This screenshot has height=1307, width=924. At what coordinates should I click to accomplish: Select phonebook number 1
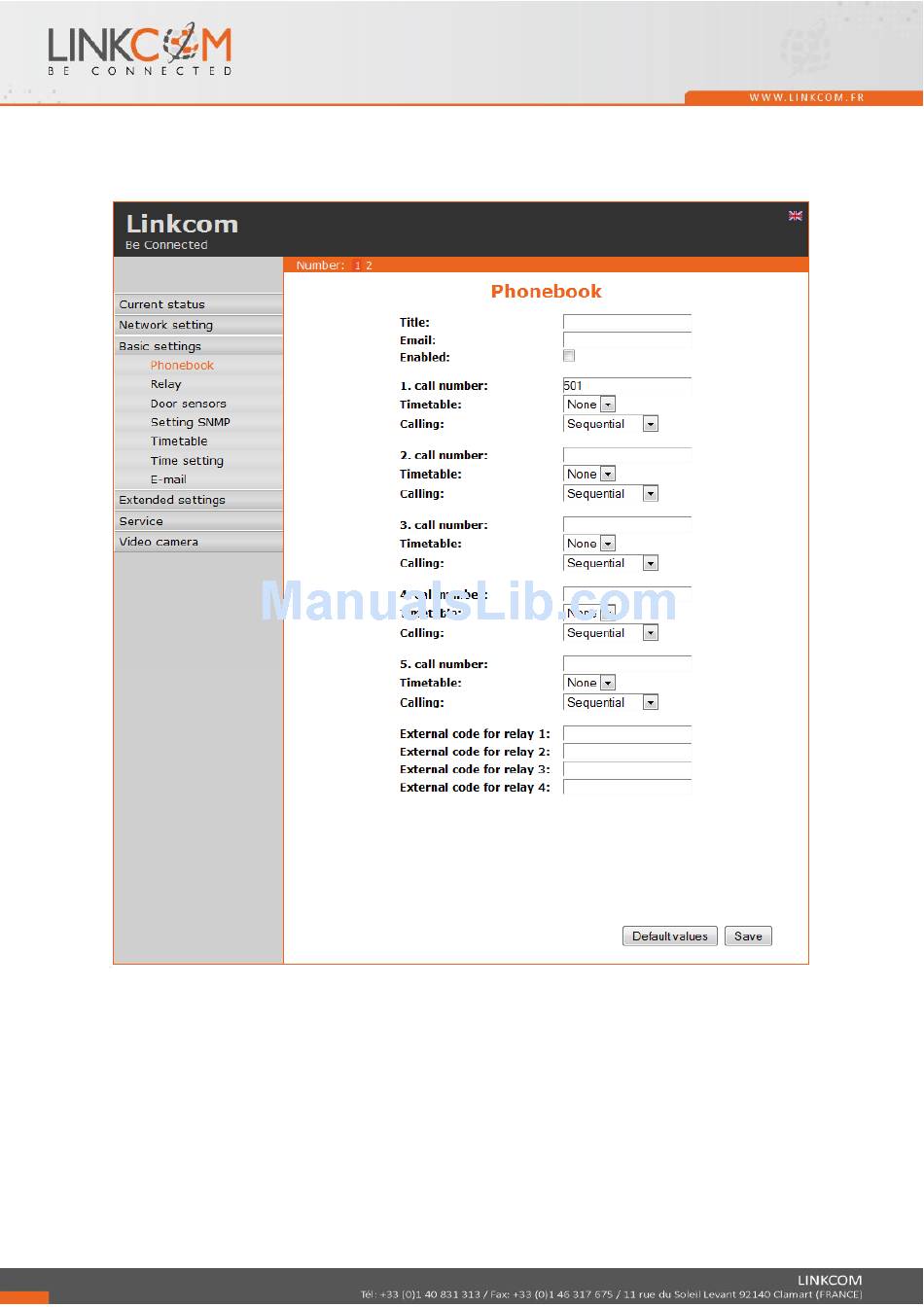coord(357,265)
